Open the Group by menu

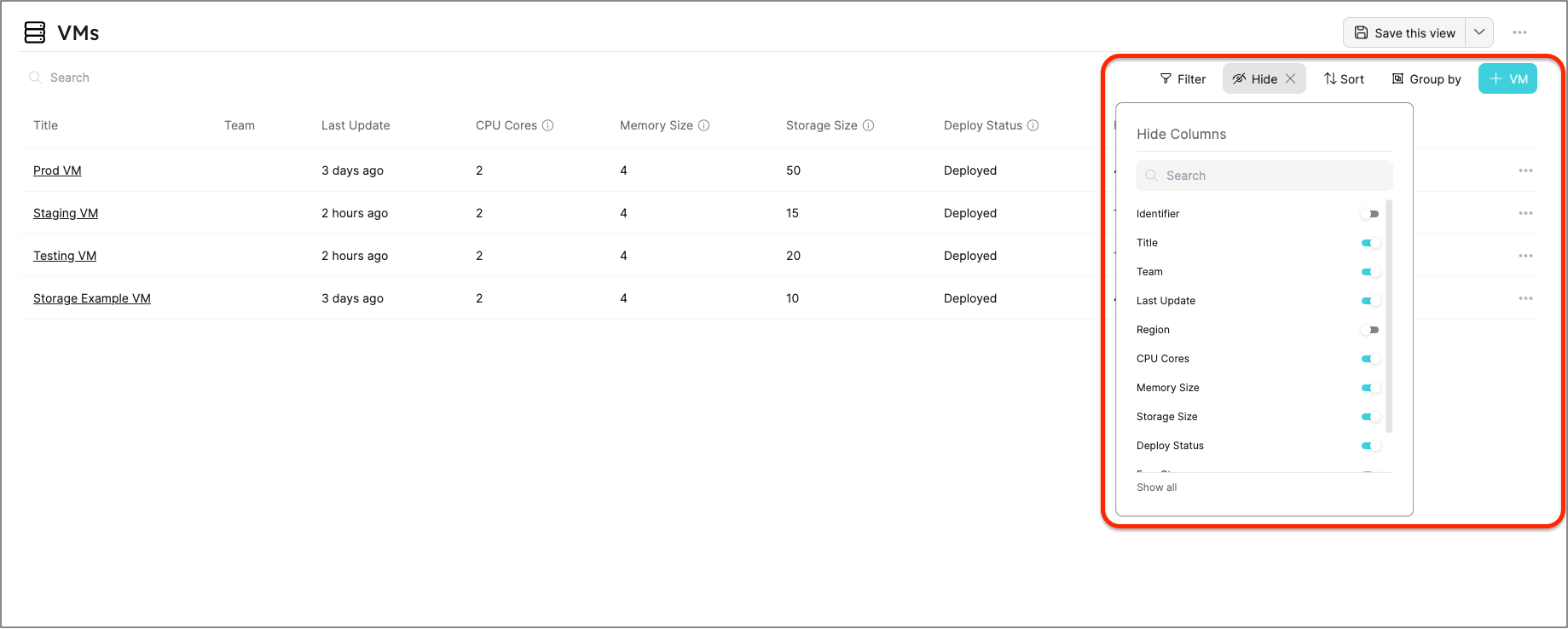coord(1426,78)
